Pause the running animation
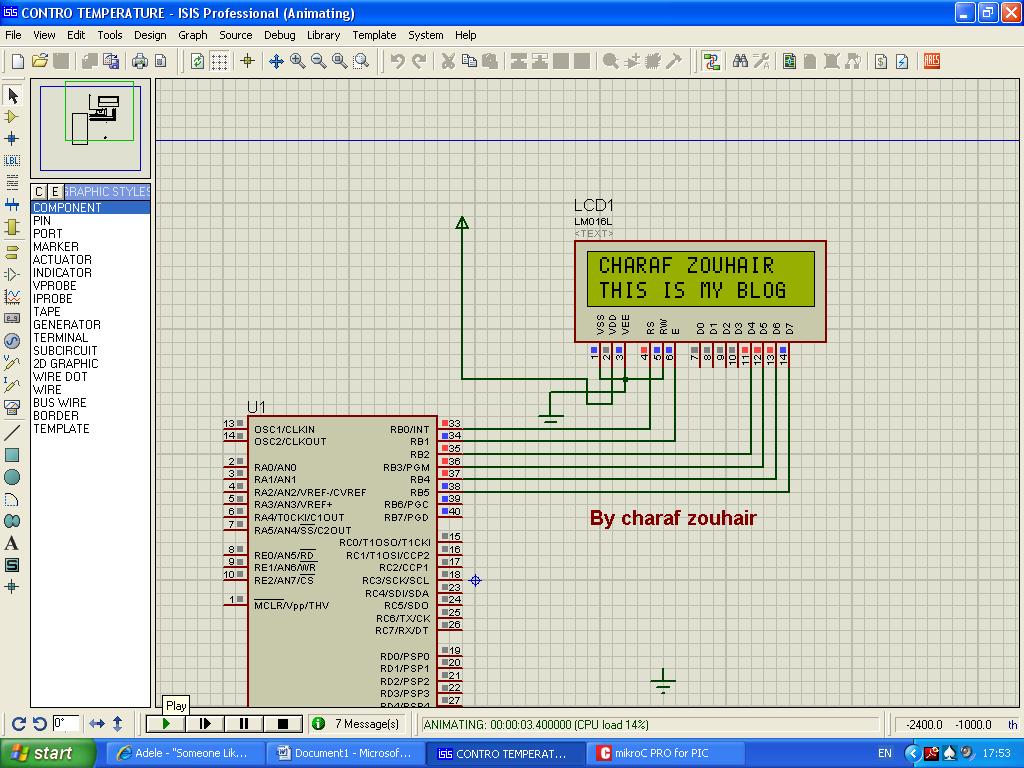 244,722
